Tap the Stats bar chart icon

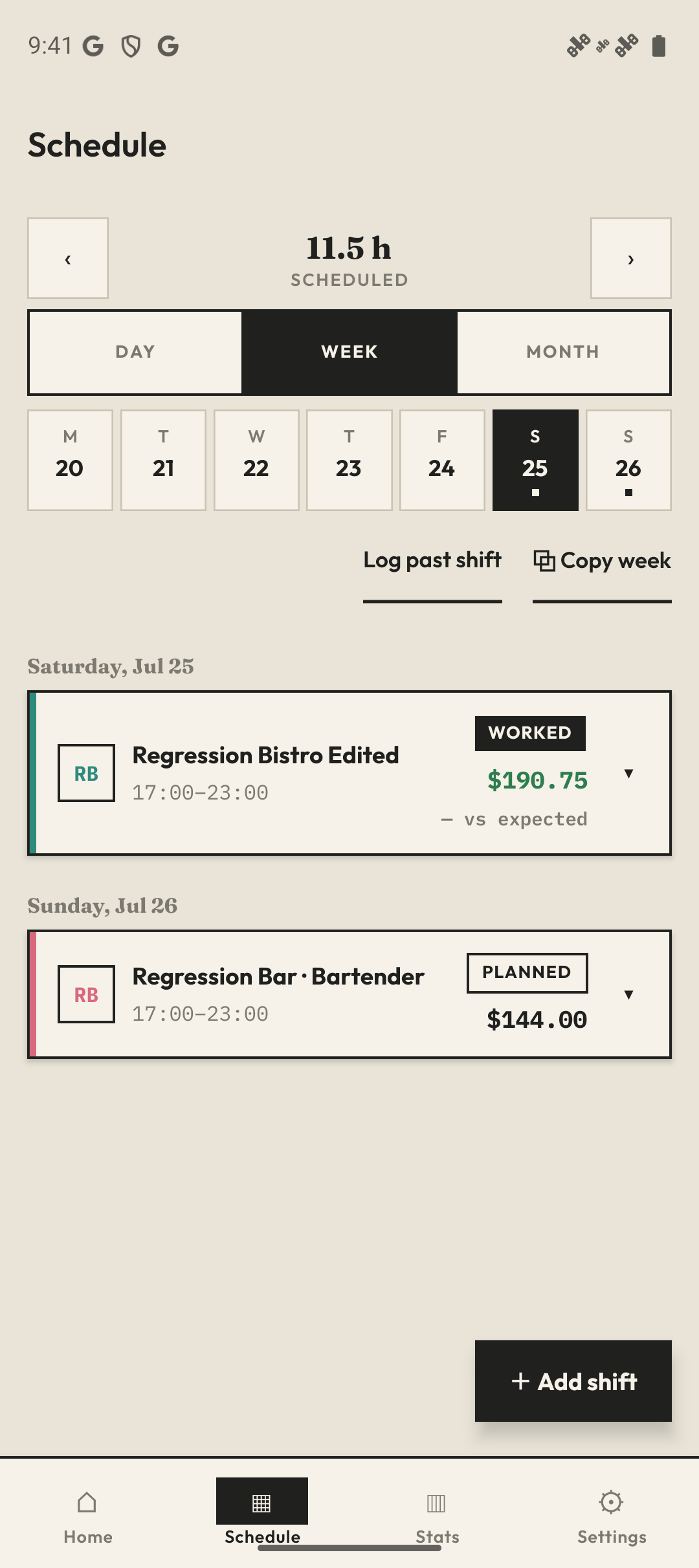436,1503
